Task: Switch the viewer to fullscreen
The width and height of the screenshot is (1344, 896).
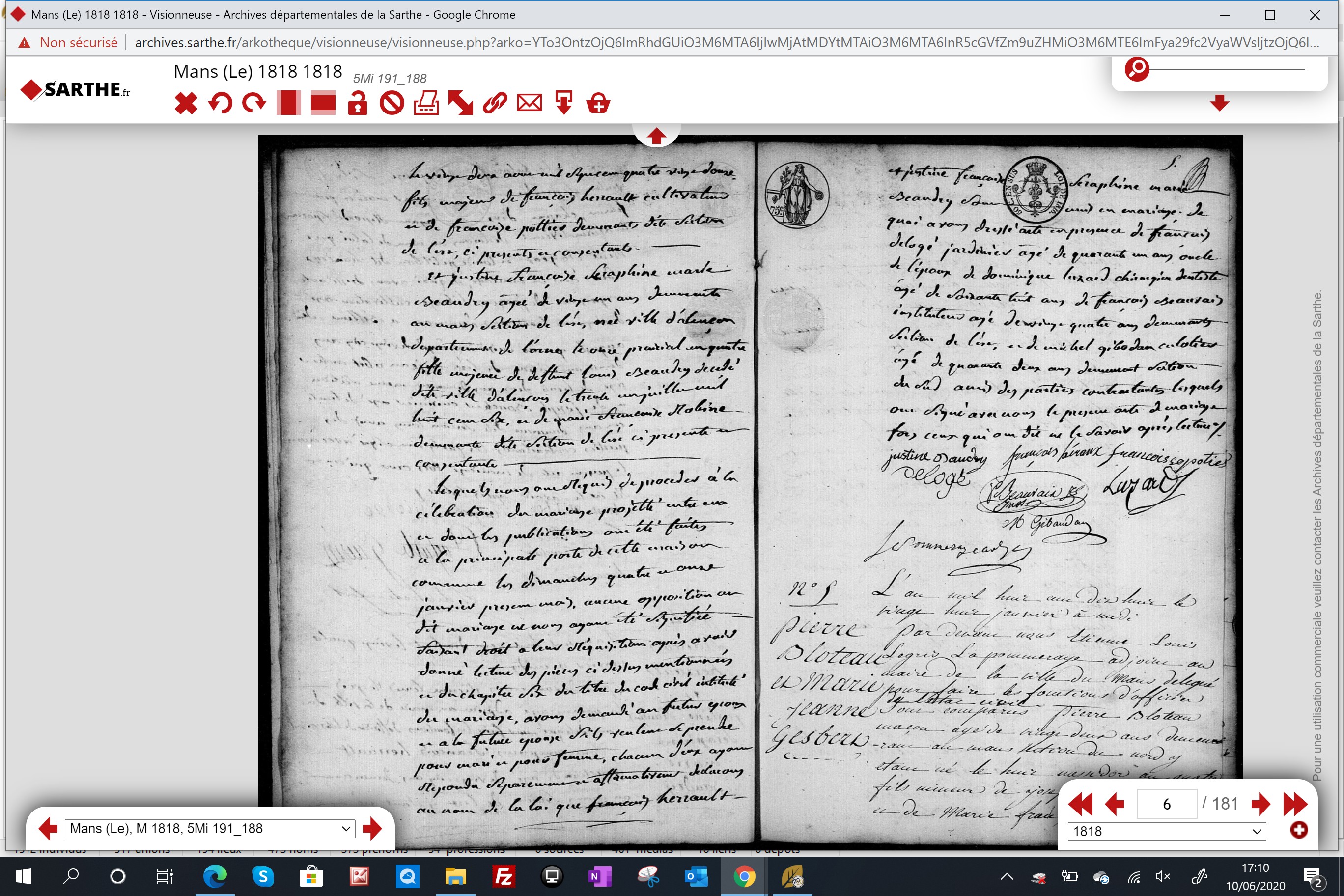Action: tap(461, 104)
